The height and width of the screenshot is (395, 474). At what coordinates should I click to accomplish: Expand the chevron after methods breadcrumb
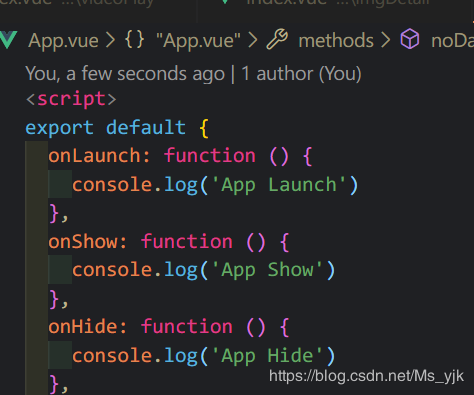point(385,41)
